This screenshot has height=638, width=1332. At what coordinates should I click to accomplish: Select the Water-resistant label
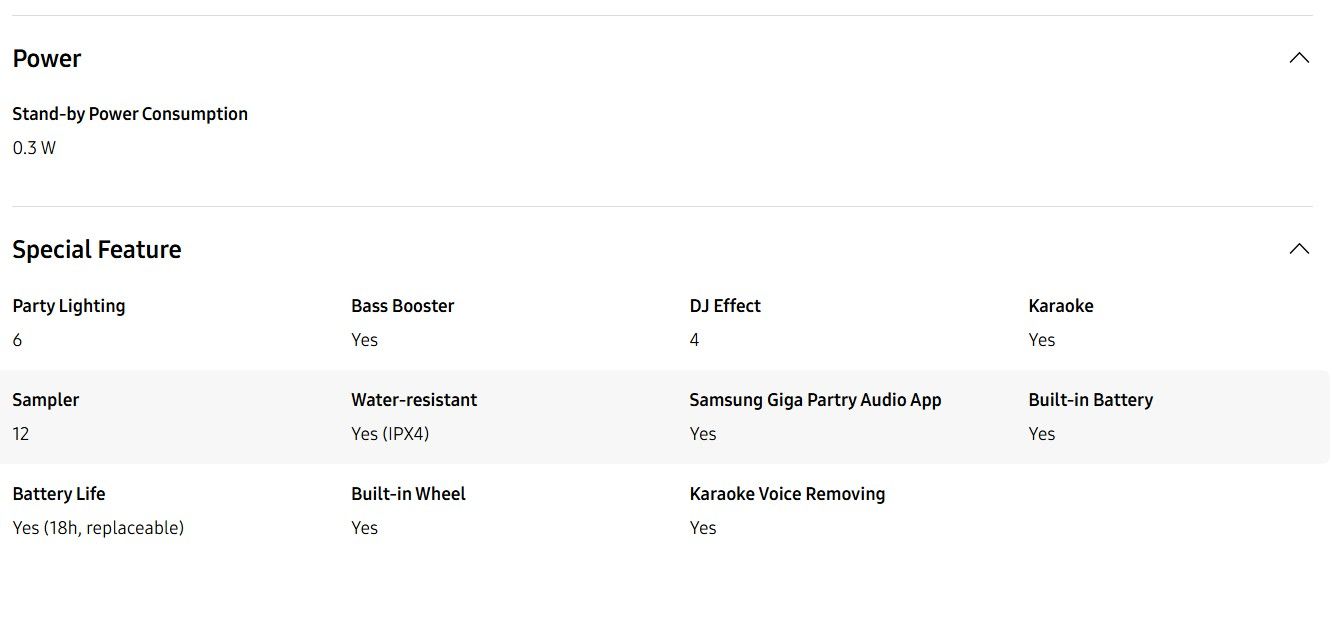[x=414, y=400]
